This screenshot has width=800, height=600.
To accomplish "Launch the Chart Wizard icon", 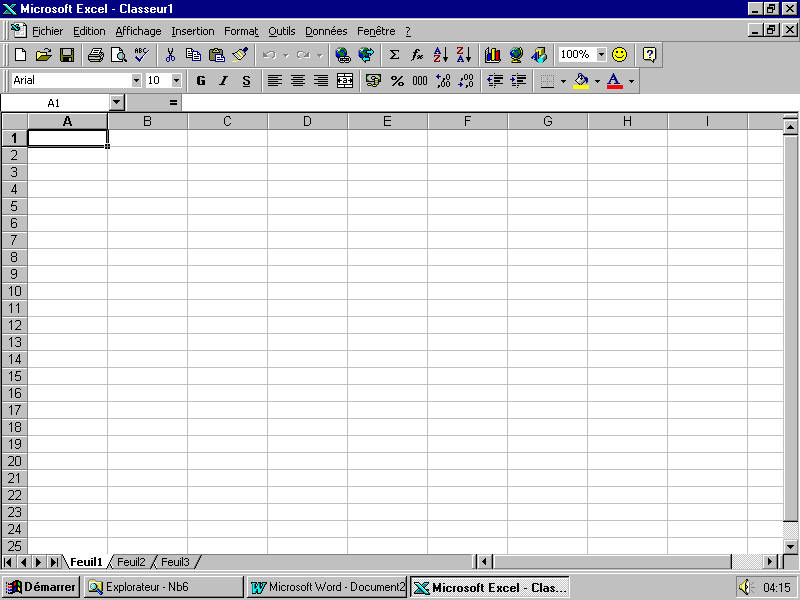I will click(x=492, y=55).
